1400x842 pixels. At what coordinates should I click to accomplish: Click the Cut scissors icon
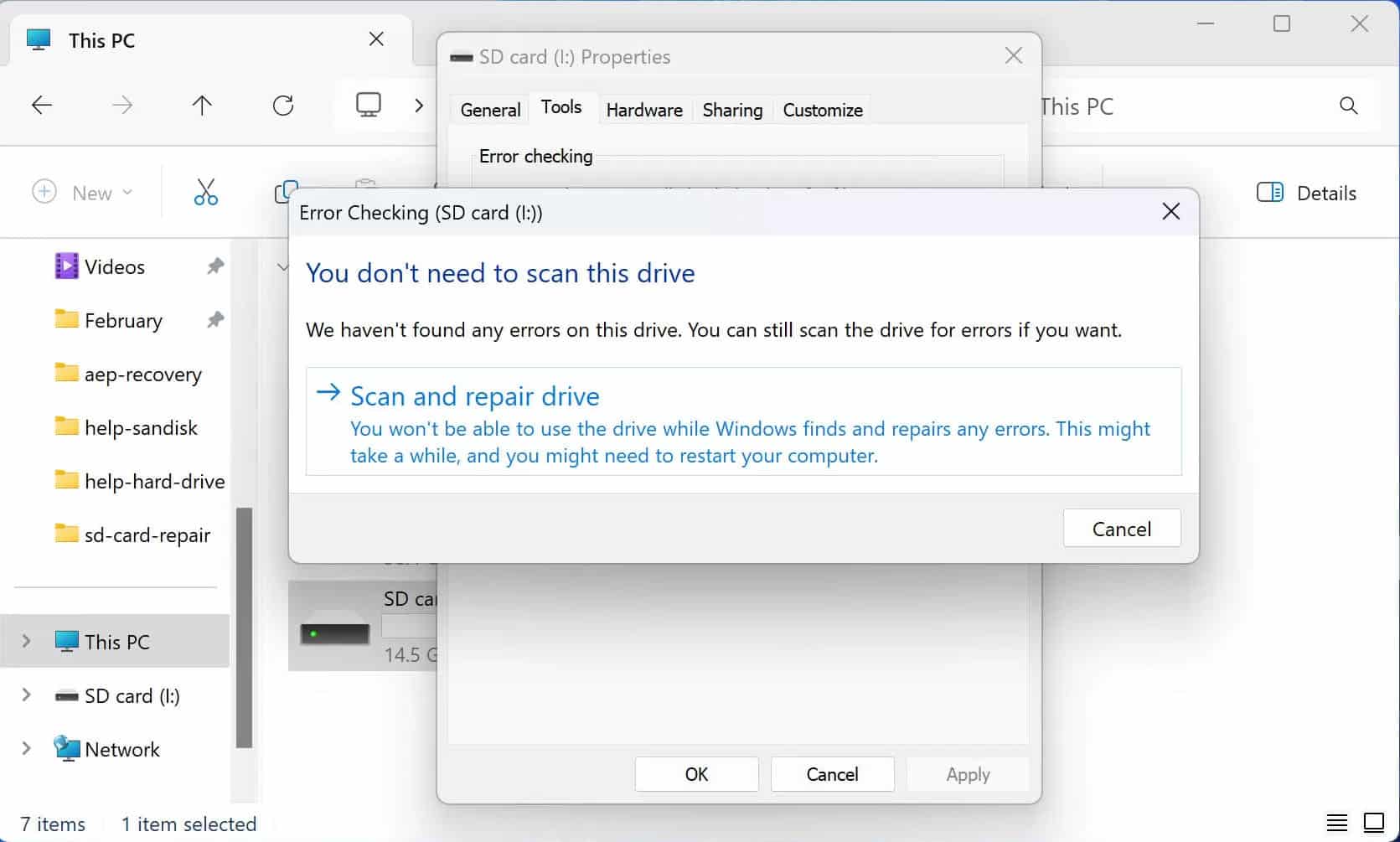(x=206, y=193)
